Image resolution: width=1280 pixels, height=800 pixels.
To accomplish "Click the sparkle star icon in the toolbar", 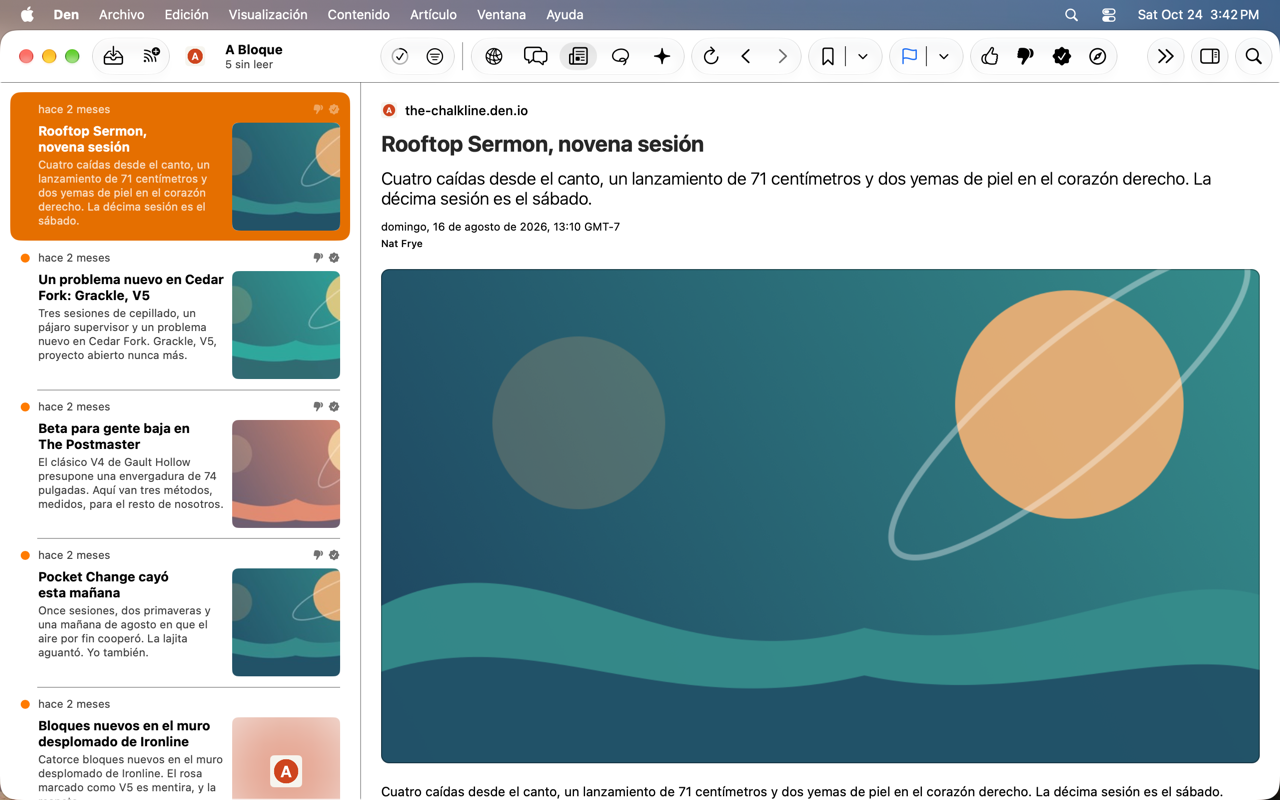I will 662,57.
